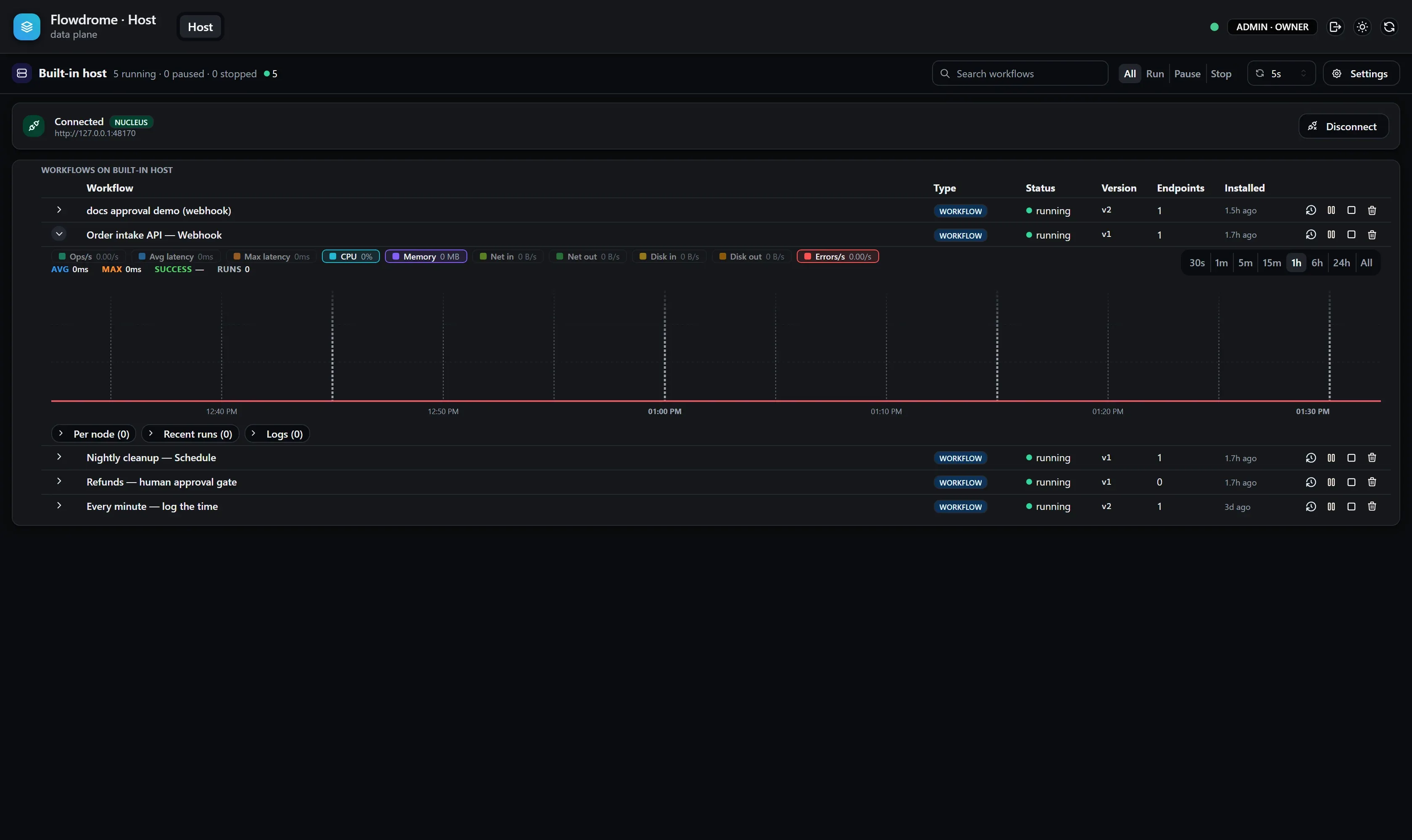Stop the Every minute log workflow
Viewport: 1412px width, 840px height.
click(1351, 506)
